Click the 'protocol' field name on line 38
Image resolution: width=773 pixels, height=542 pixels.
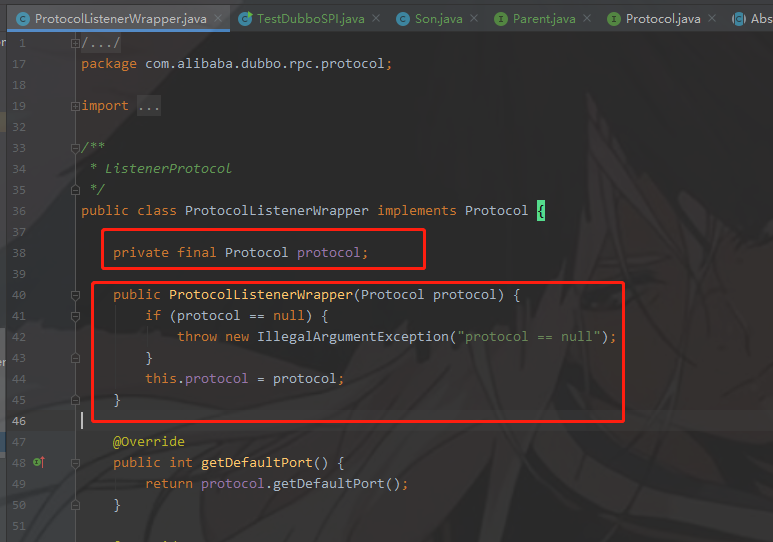point(329,253)
